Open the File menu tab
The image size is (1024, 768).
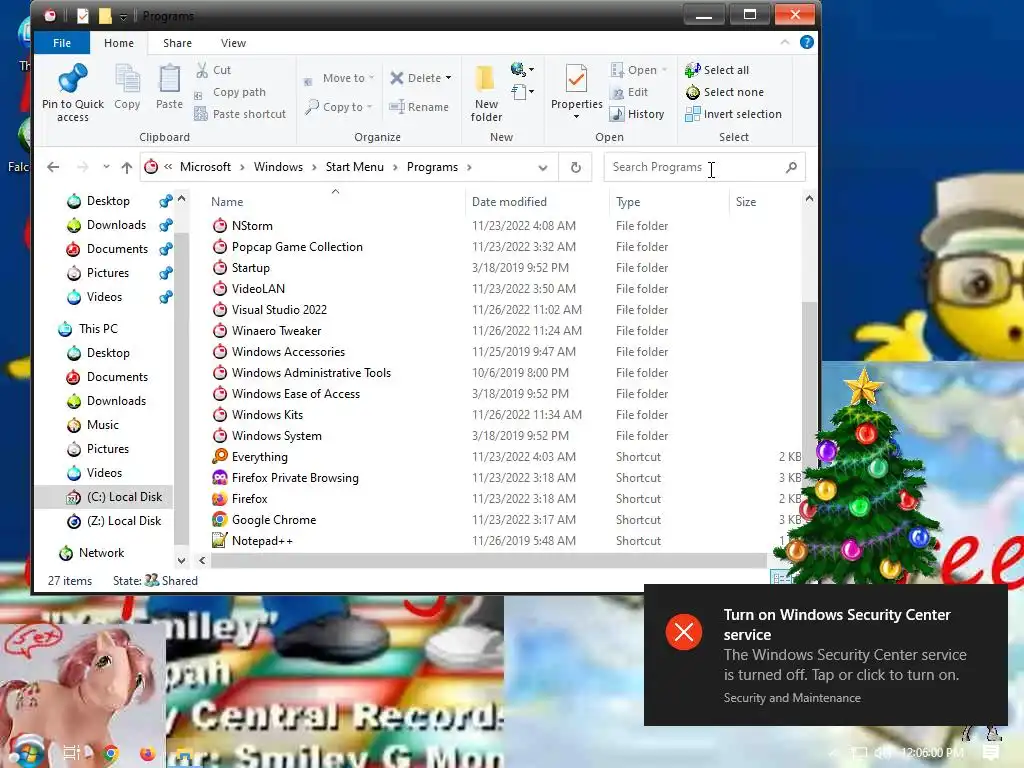click(x=62, y=42)
